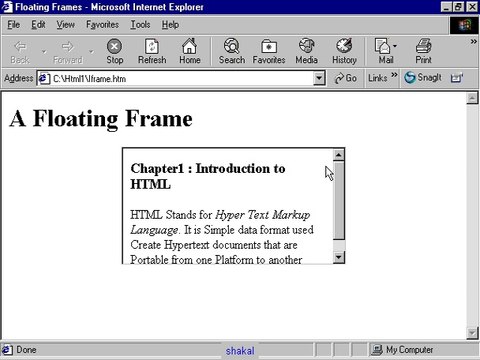
Task: Refresh the current page
Action: coord(152,52)
